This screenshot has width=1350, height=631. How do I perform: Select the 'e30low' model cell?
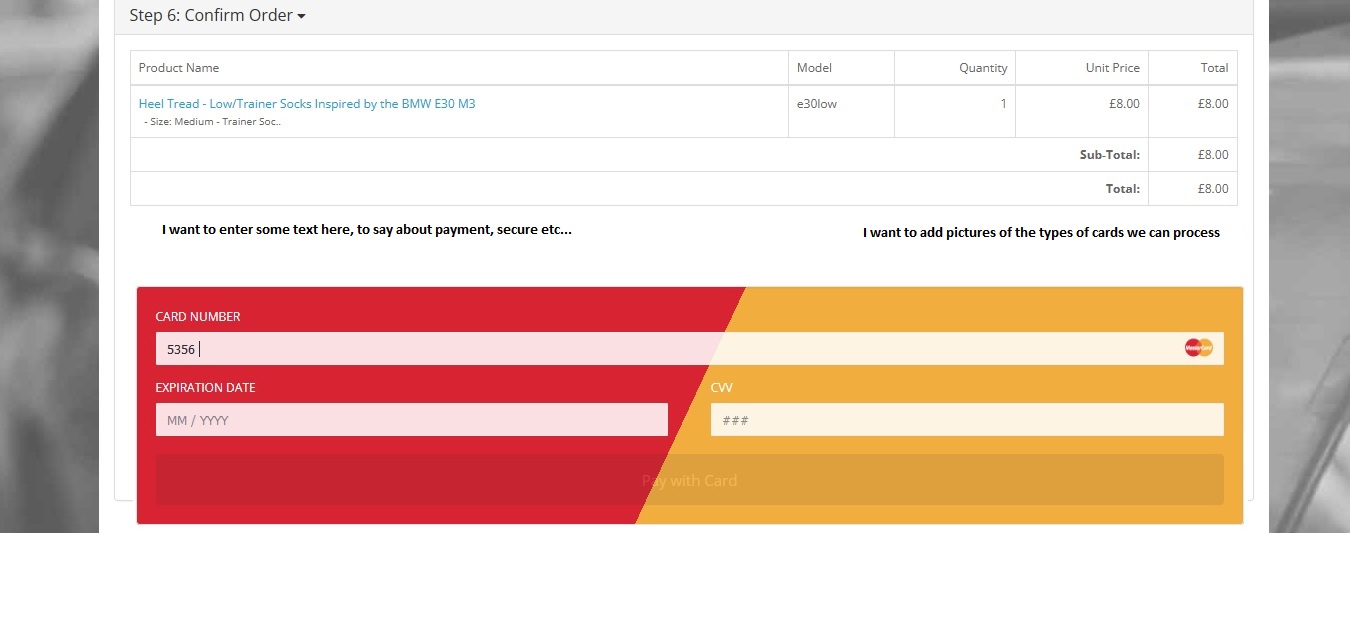click(x=817, y=103)
